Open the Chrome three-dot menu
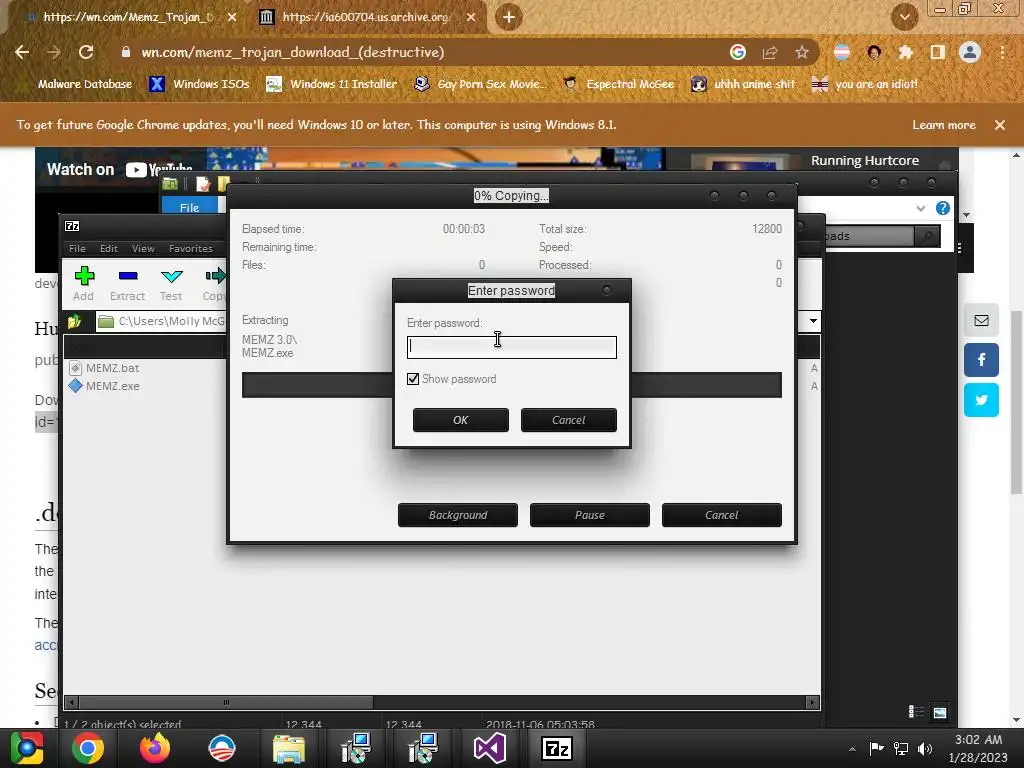 (x=1002, y=52)
